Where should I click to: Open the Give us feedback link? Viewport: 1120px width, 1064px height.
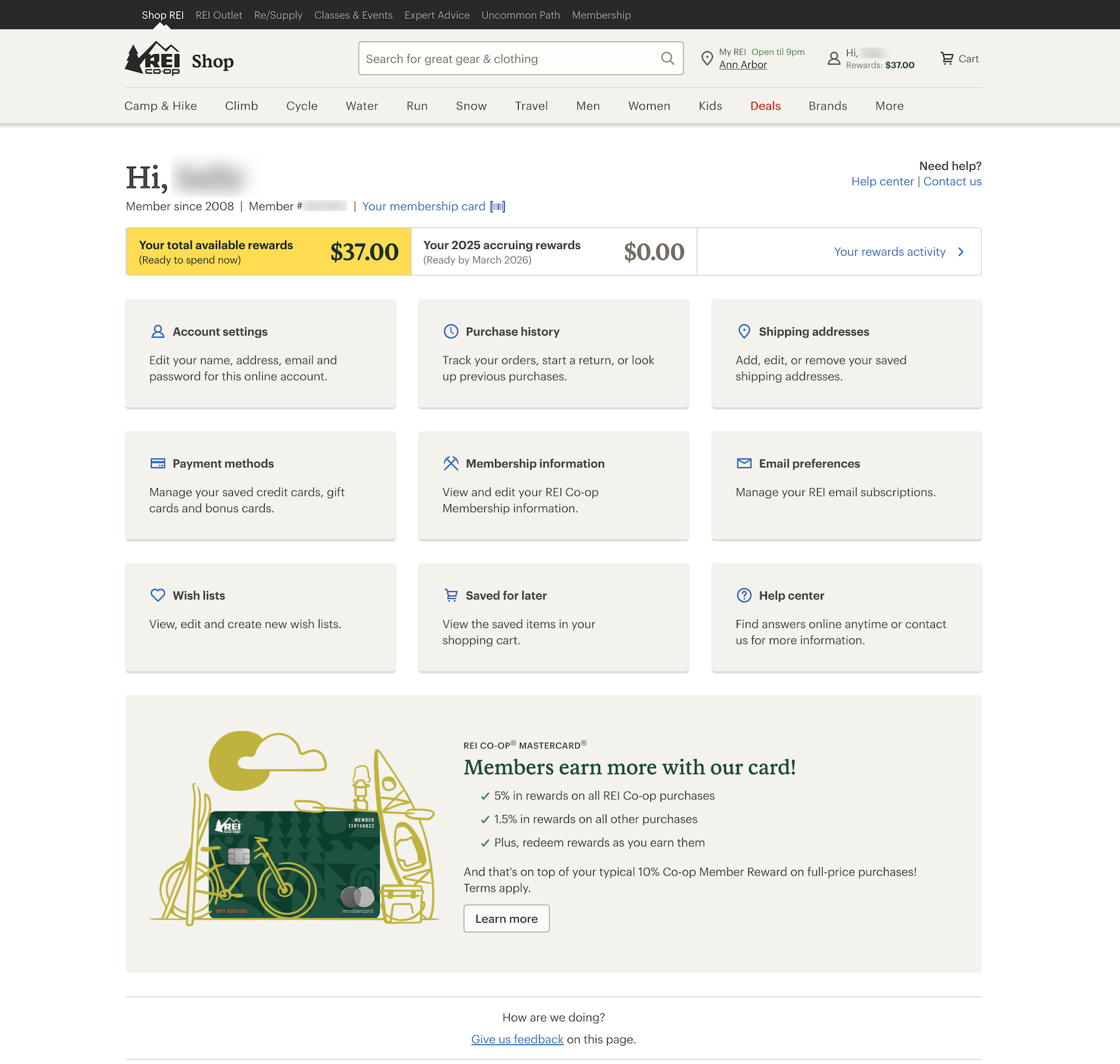pyautogui.click(x=517, y=1039)
